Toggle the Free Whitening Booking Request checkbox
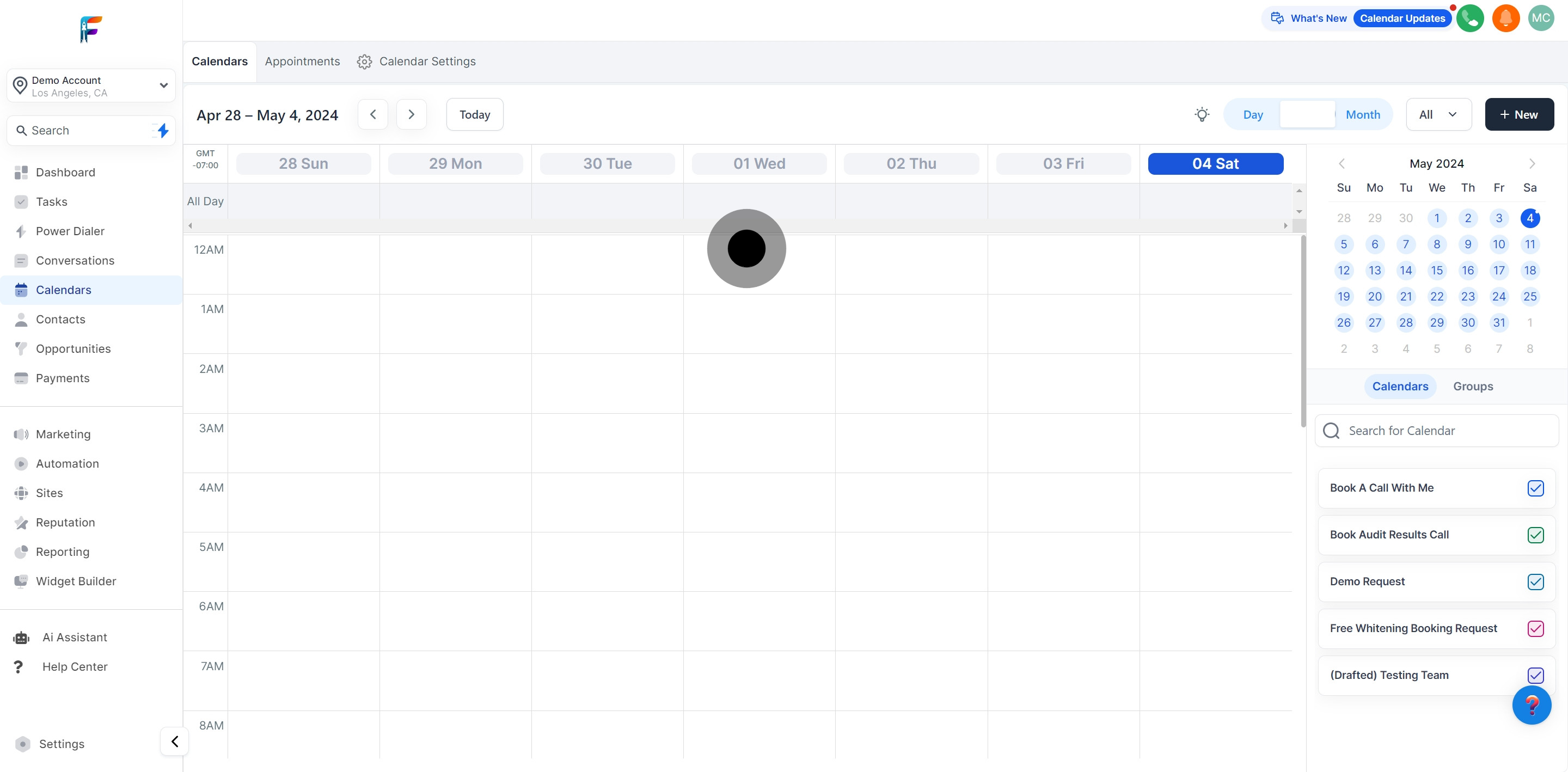 (x=1535, y=628)
